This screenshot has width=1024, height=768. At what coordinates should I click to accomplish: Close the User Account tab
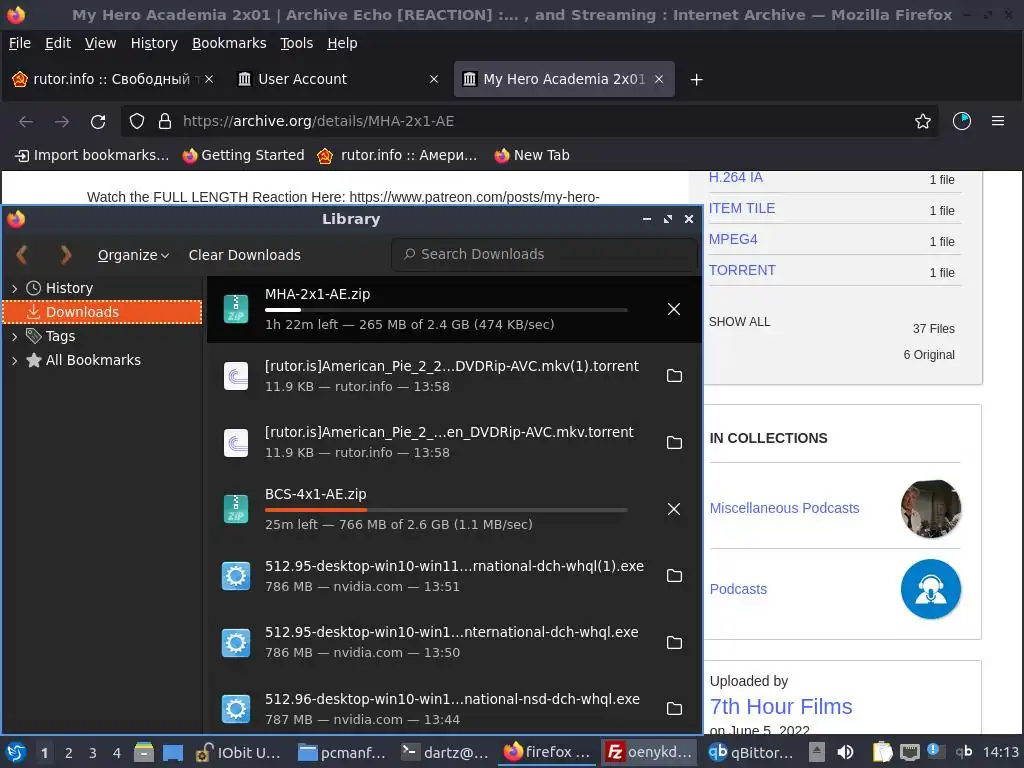(434, 79)
